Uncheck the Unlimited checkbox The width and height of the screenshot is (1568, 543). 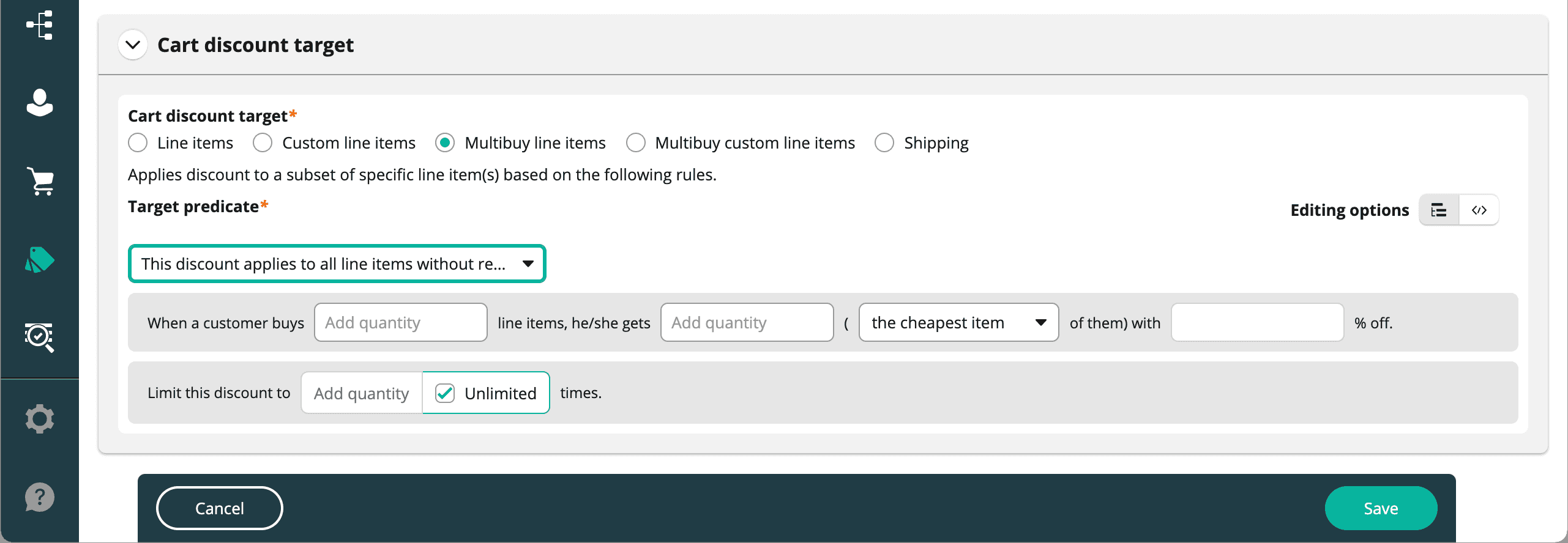coord(445,393)
